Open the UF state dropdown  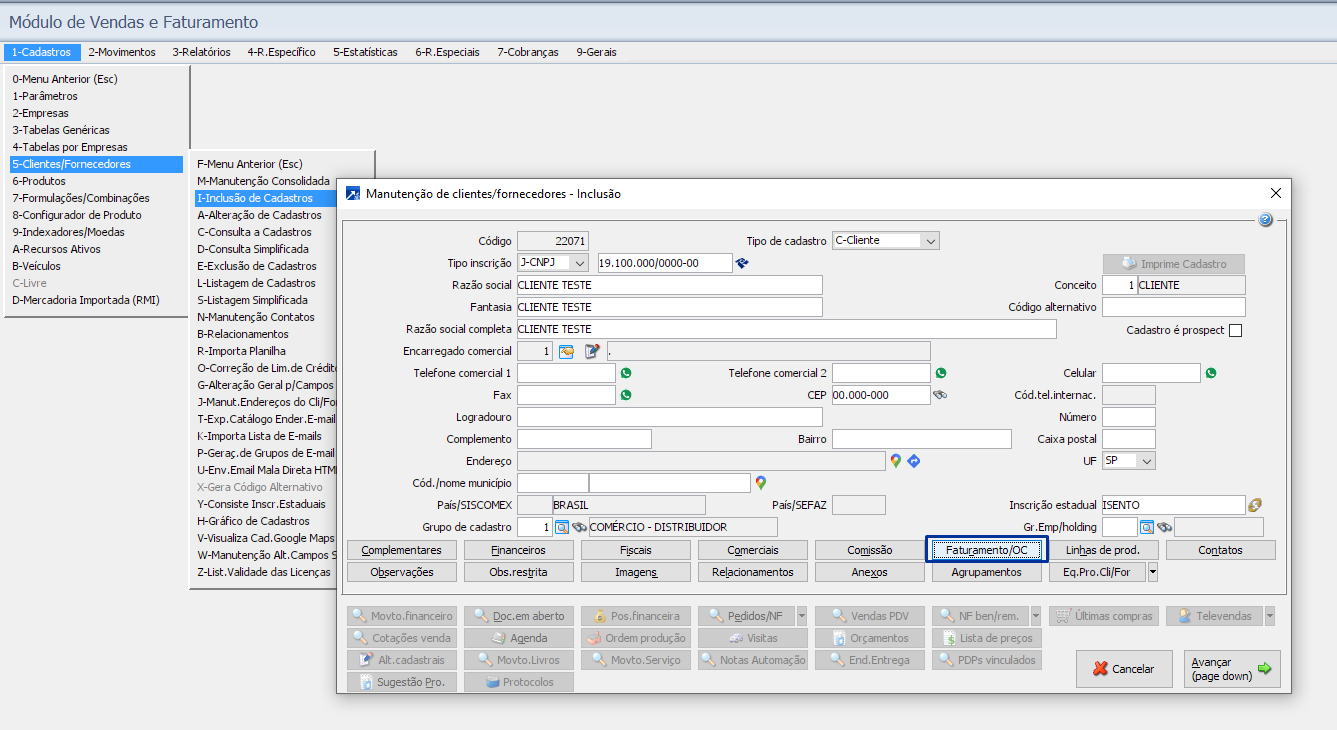pyautogui.click(x=1145, y=461)
